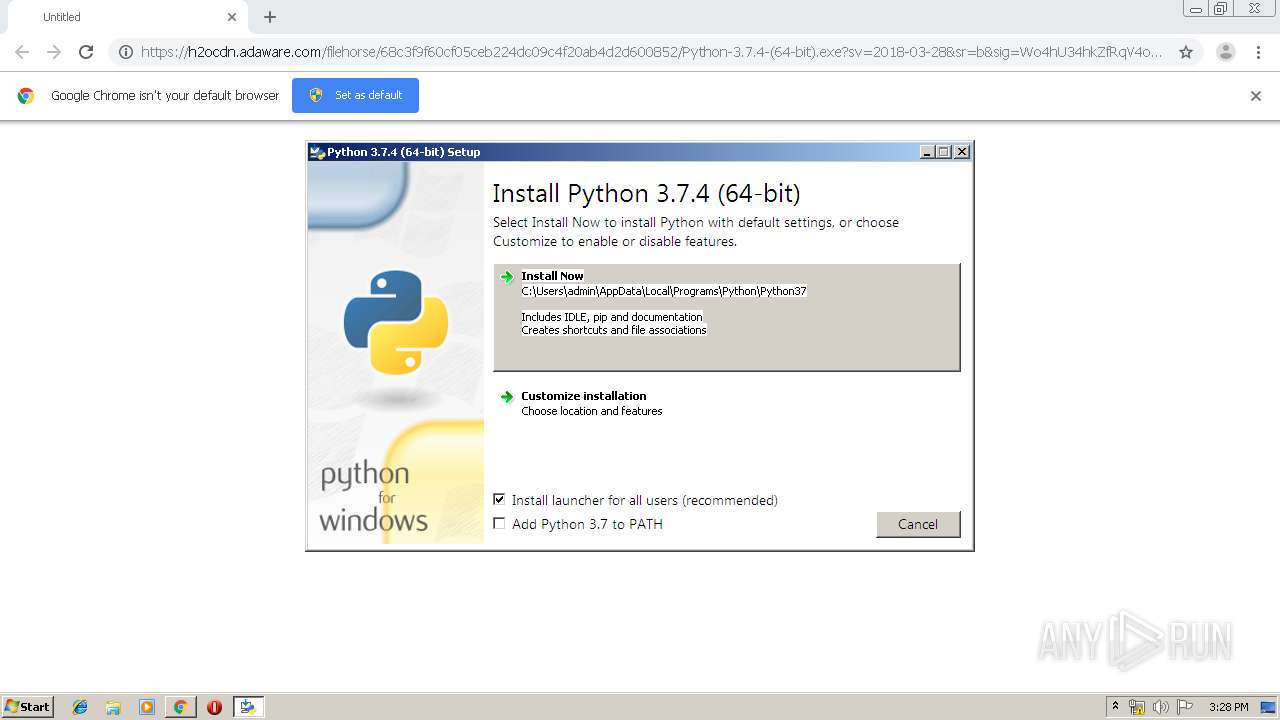This screenshot has width=1280, height=720.
Task: Open a new Chrome tab
Action: point(270,17)
